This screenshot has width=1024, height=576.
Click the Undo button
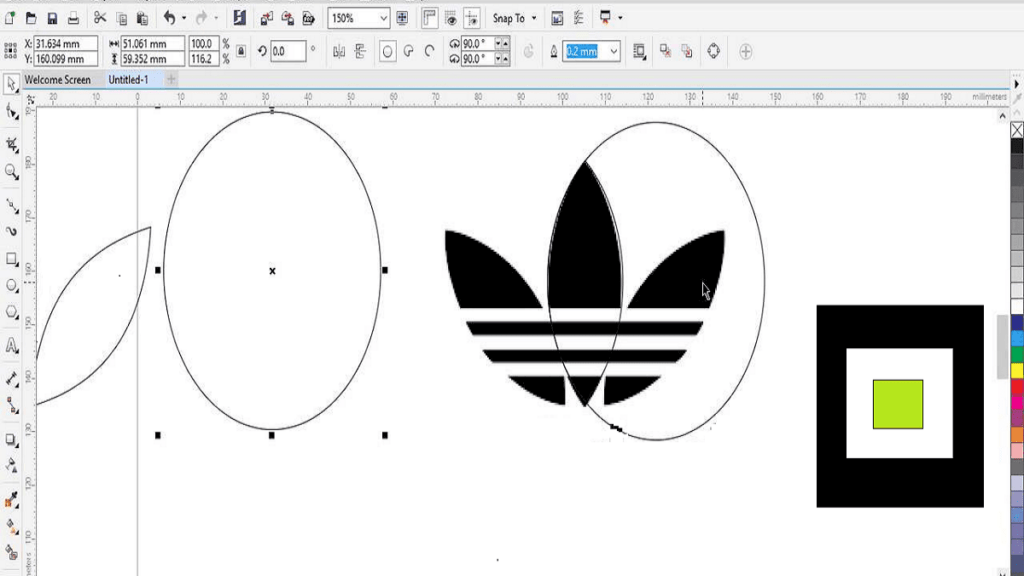point(170,17)
